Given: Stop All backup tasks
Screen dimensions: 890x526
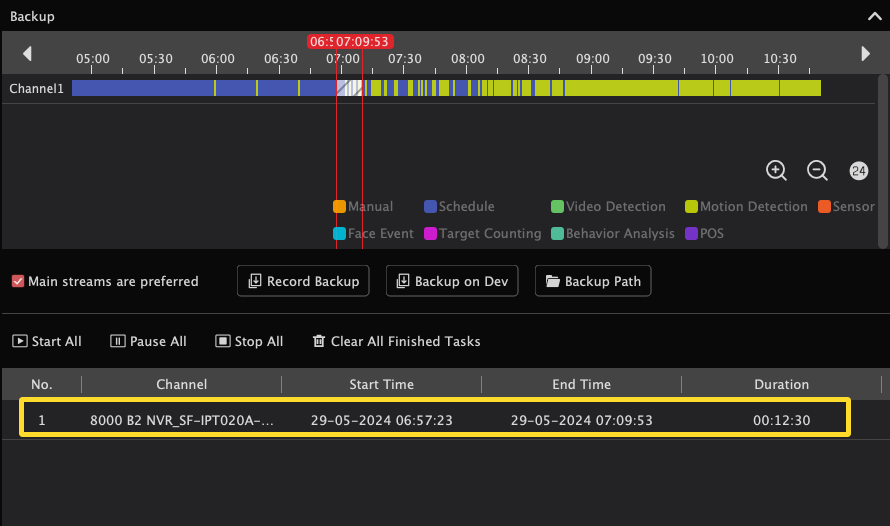Looking at the screenshot, I should click(249, 341).
